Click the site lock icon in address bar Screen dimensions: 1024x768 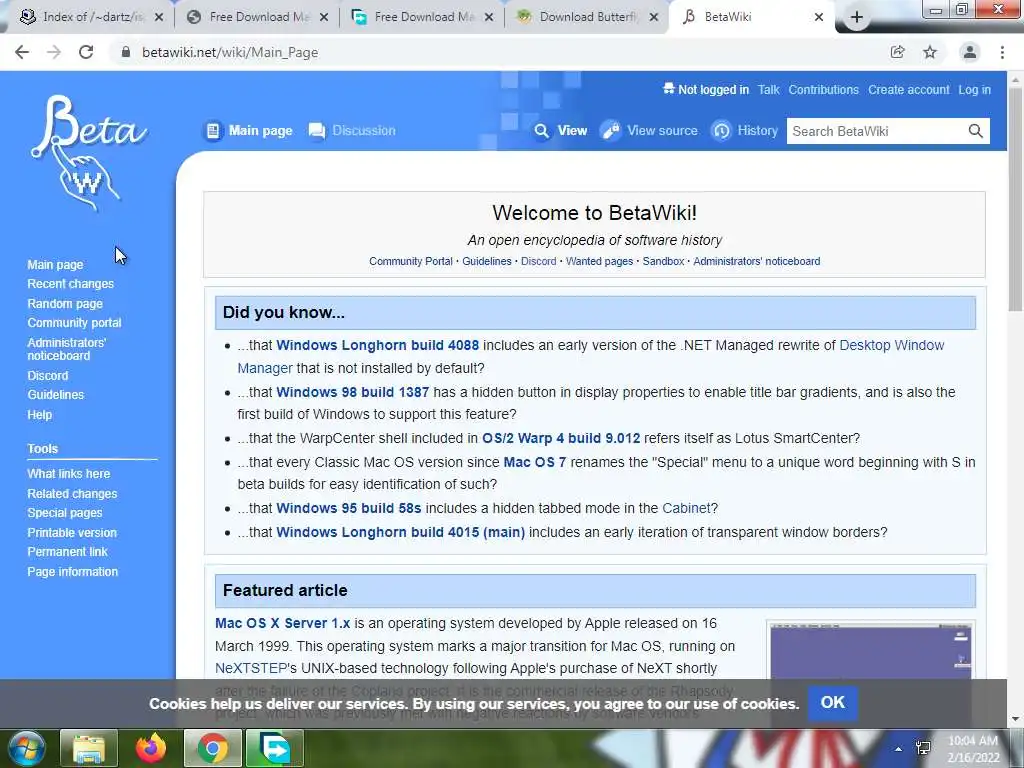[125, 52]
